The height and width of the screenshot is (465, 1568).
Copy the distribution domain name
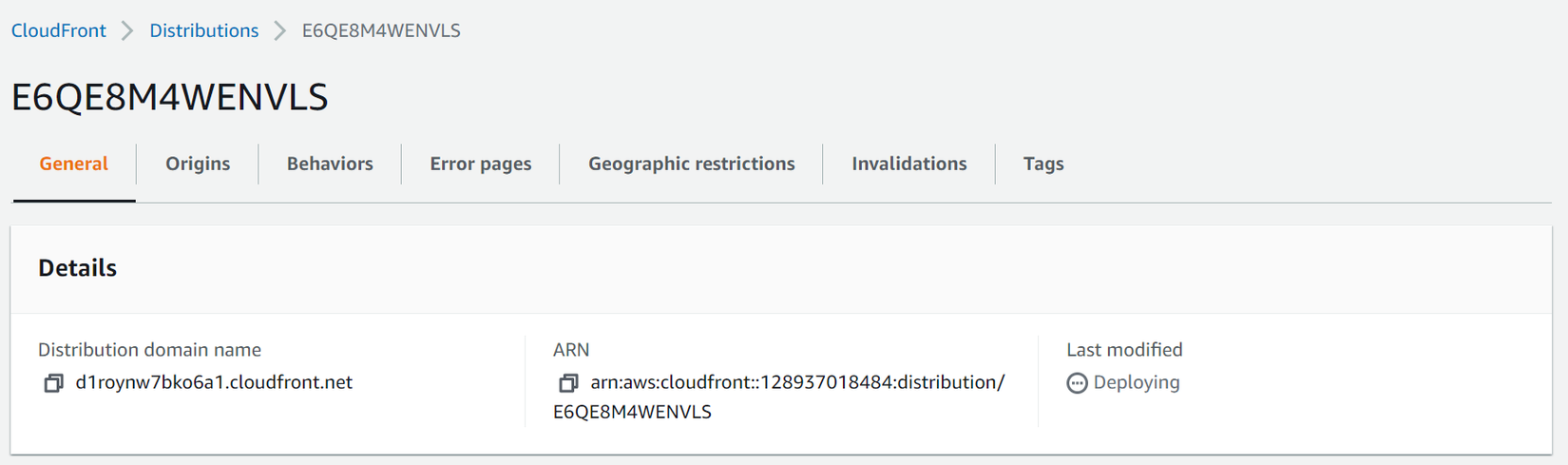[x=53, y=383]
